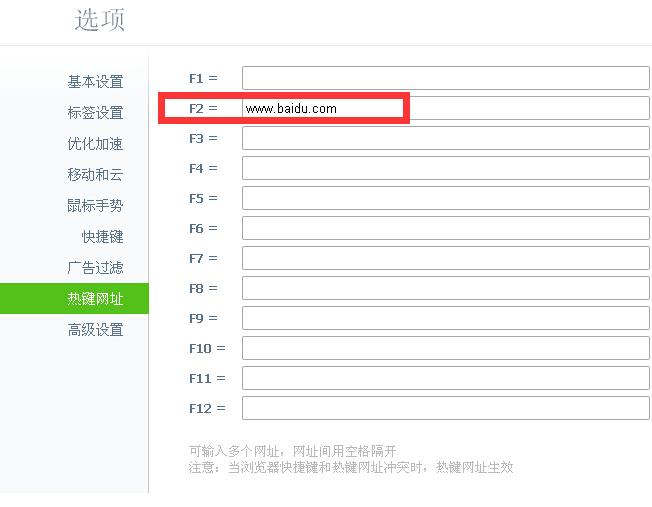The height and width of the screenshot is (507, 652).
Task: Click the F12 hotkey input box
Action: pos(445,408)
